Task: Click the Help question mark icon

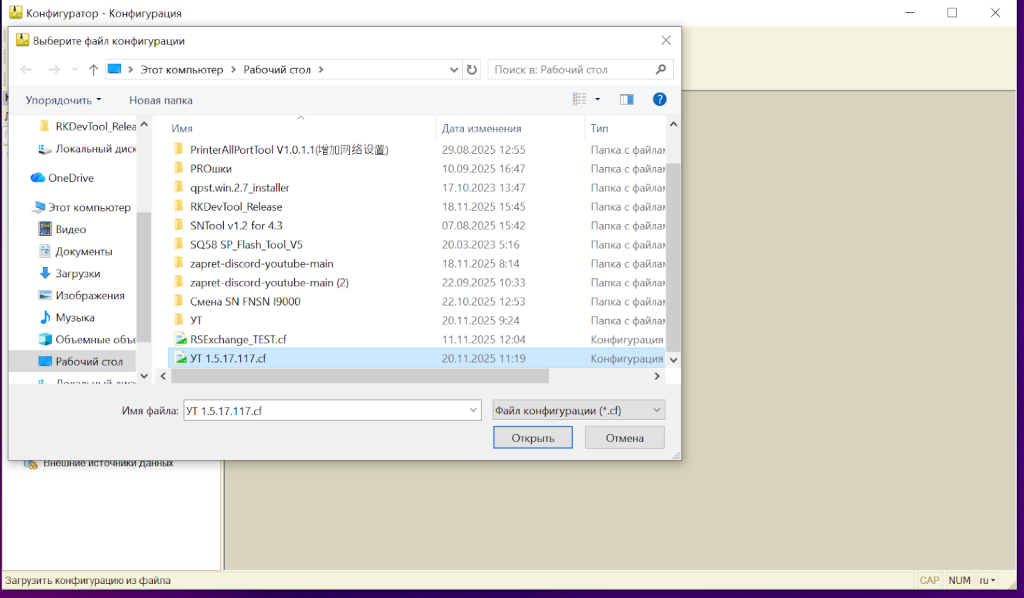Action: pos(659,100)
